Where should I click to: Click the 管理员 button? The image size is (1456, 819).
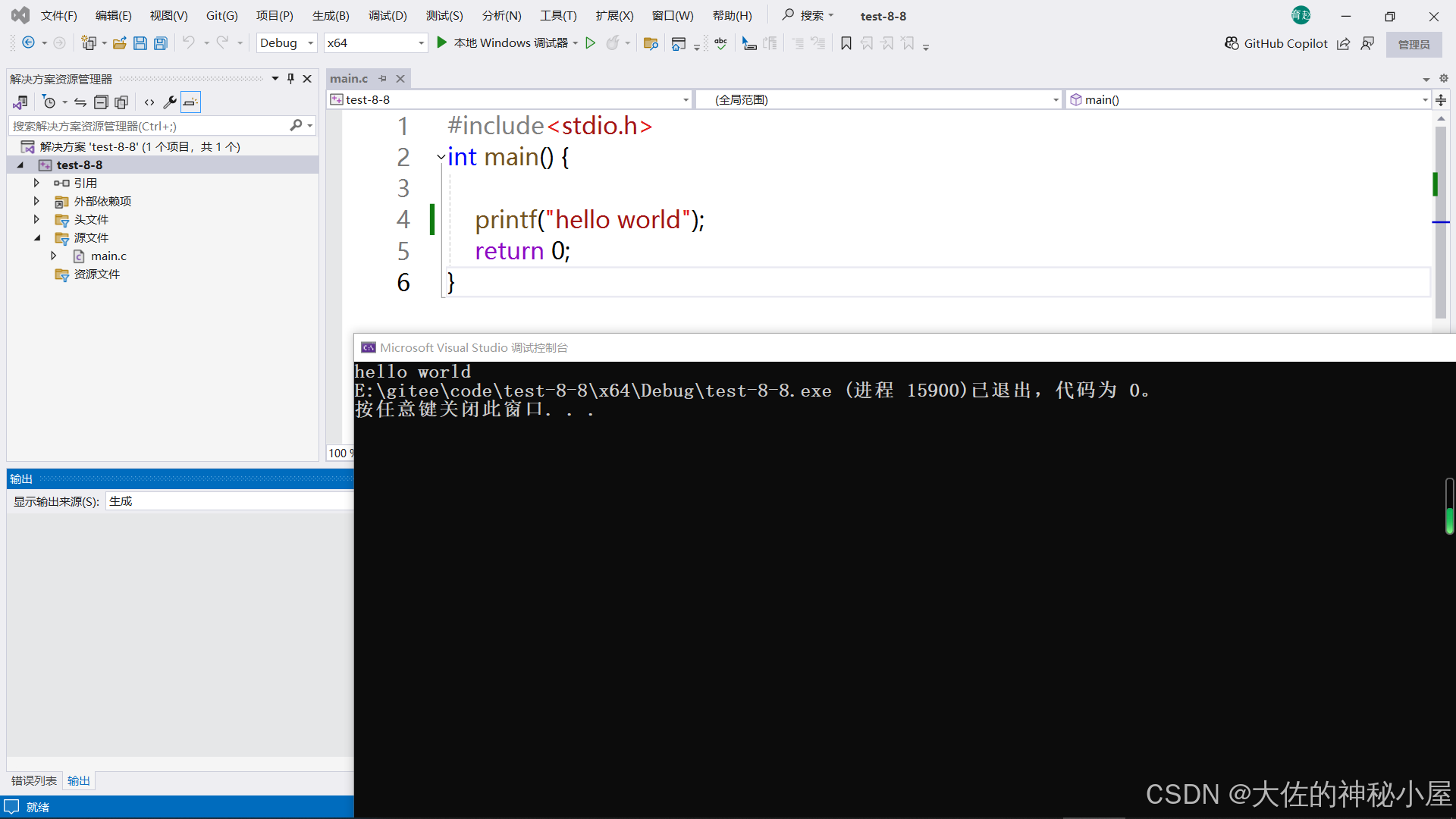coord(1414,44)
